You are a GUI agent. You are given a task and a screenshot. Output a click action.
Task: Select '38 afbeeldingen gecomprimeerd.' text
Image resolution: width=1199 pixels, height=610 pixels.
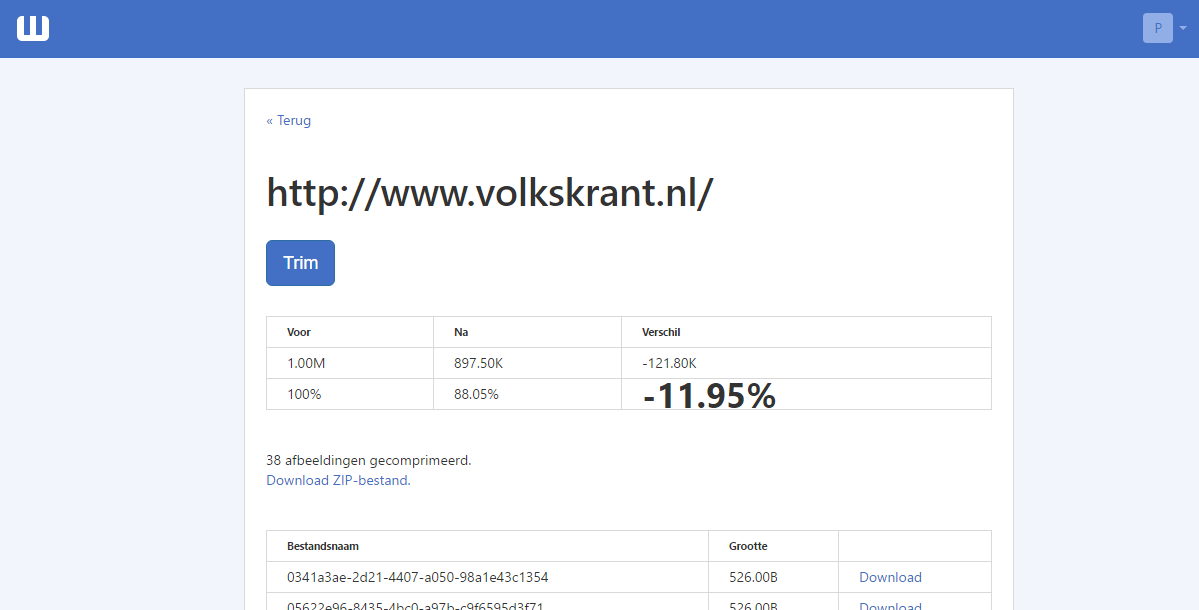click(369, 460)
